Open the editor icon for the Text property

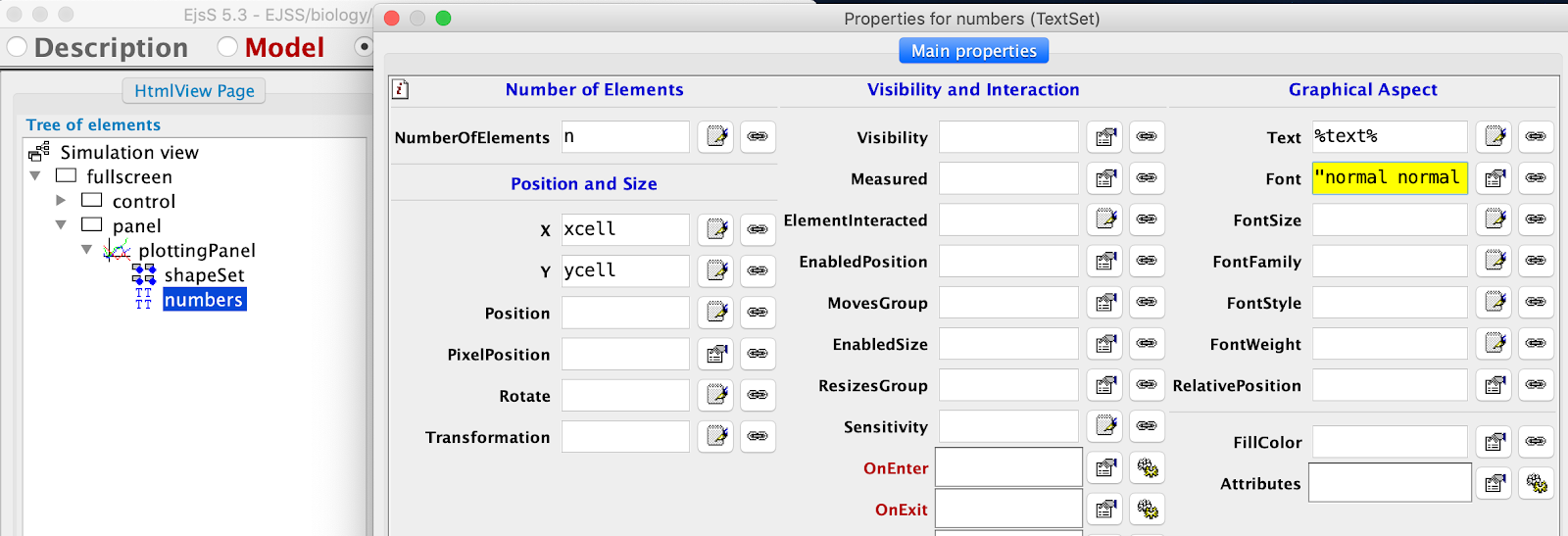pos(1494,137)
